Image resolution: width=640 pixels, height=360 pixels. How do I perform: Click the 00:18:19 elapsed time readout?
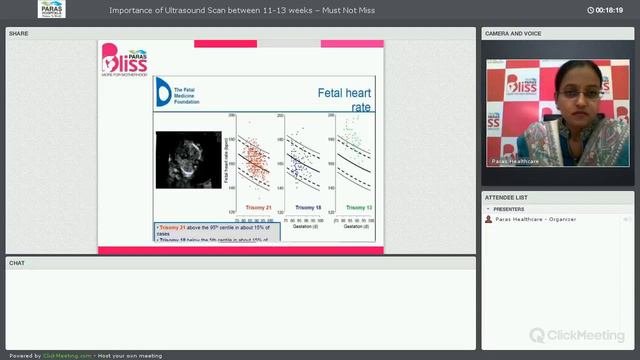click(x=609, y=10)
